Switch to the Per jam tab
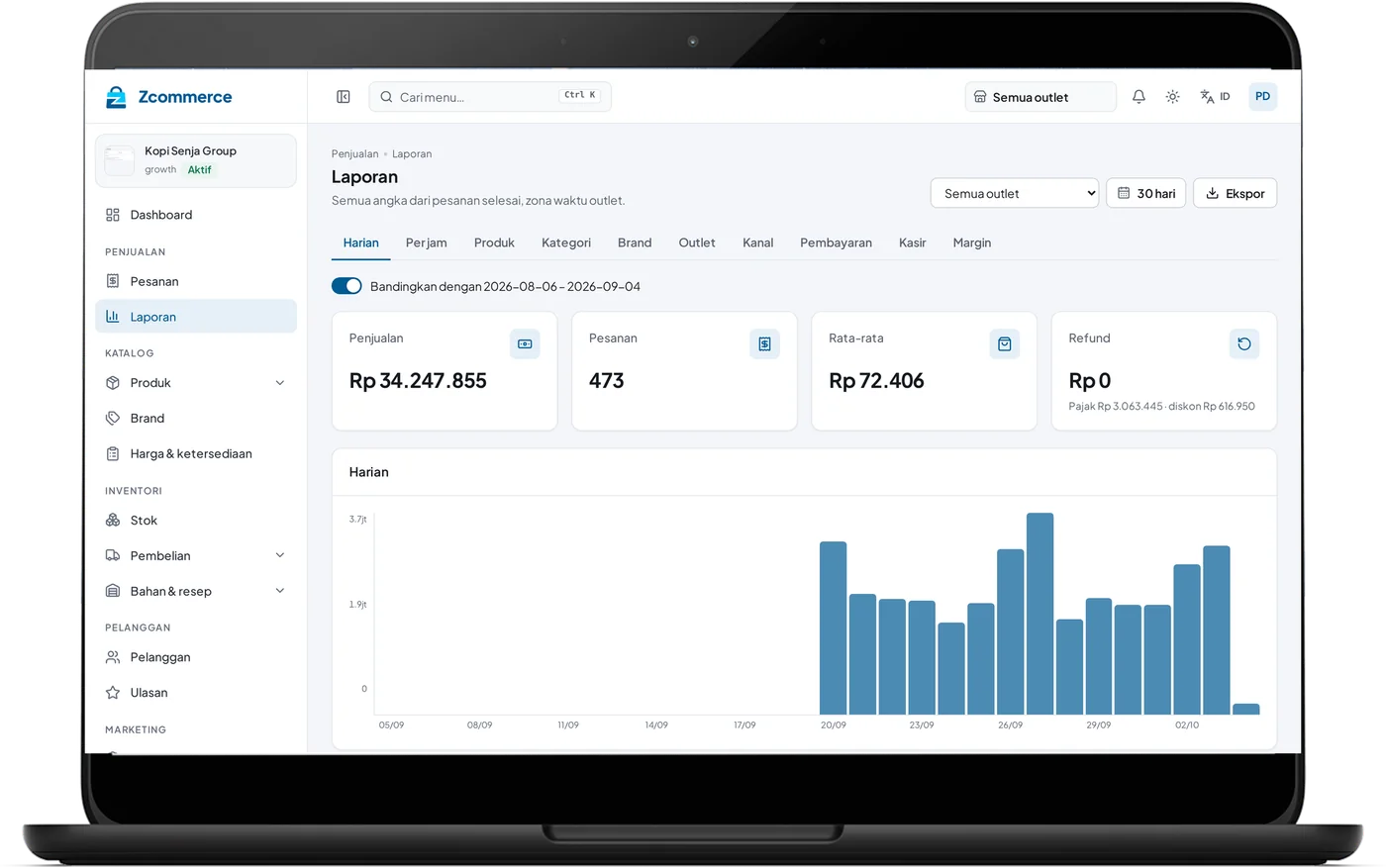The image size is (1386, 868). pos(427,242)
